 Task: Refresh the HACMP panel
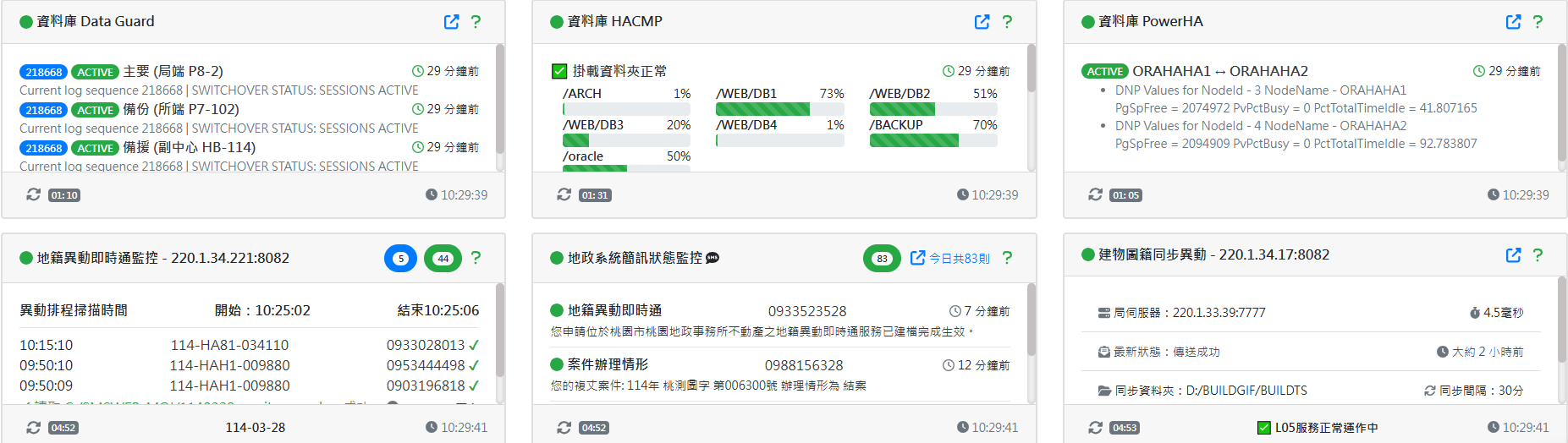click(x=564, y=194)
